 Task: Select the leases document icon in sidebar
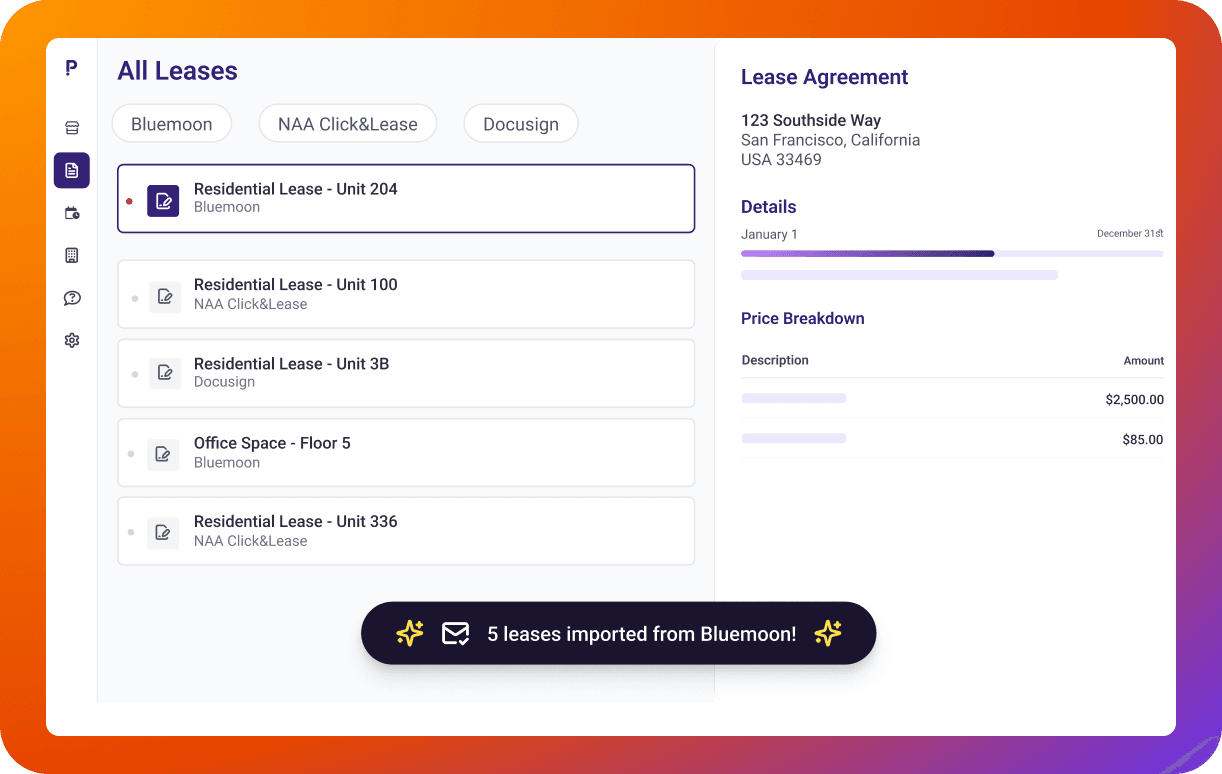[72, 170]
